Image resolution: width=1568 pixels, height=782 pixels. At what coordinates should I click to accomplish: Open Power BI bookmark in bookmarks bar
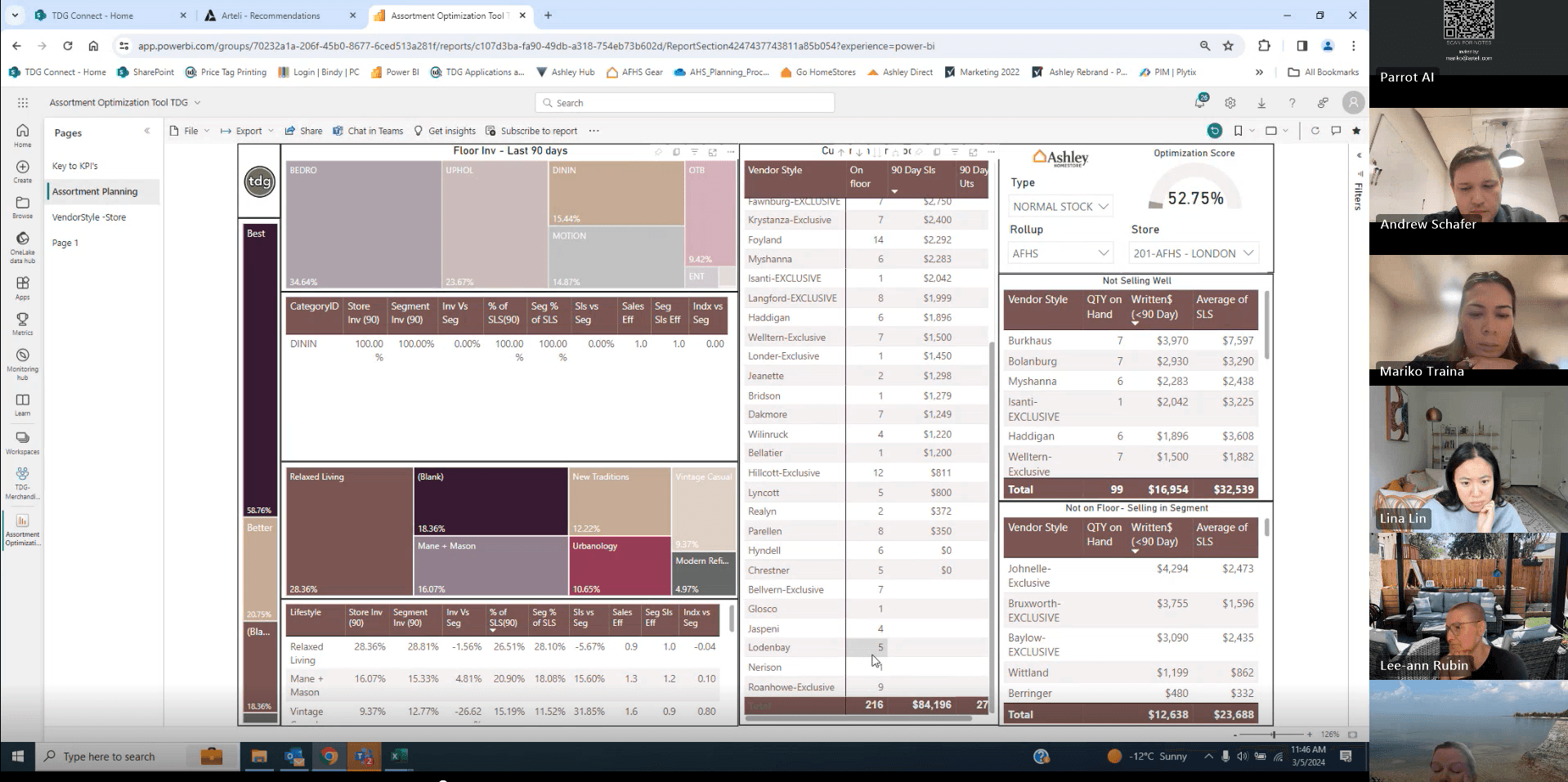coord(395,72)
